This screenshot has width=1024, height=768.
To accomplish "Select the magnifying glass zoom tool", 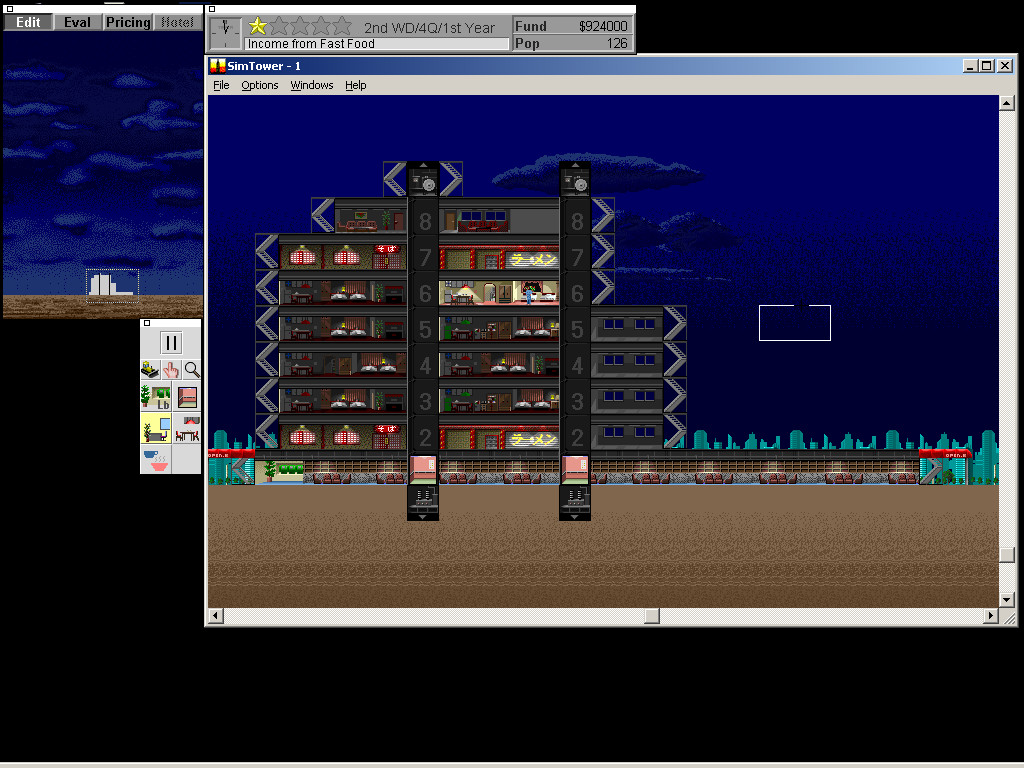I will coord(192,370).
